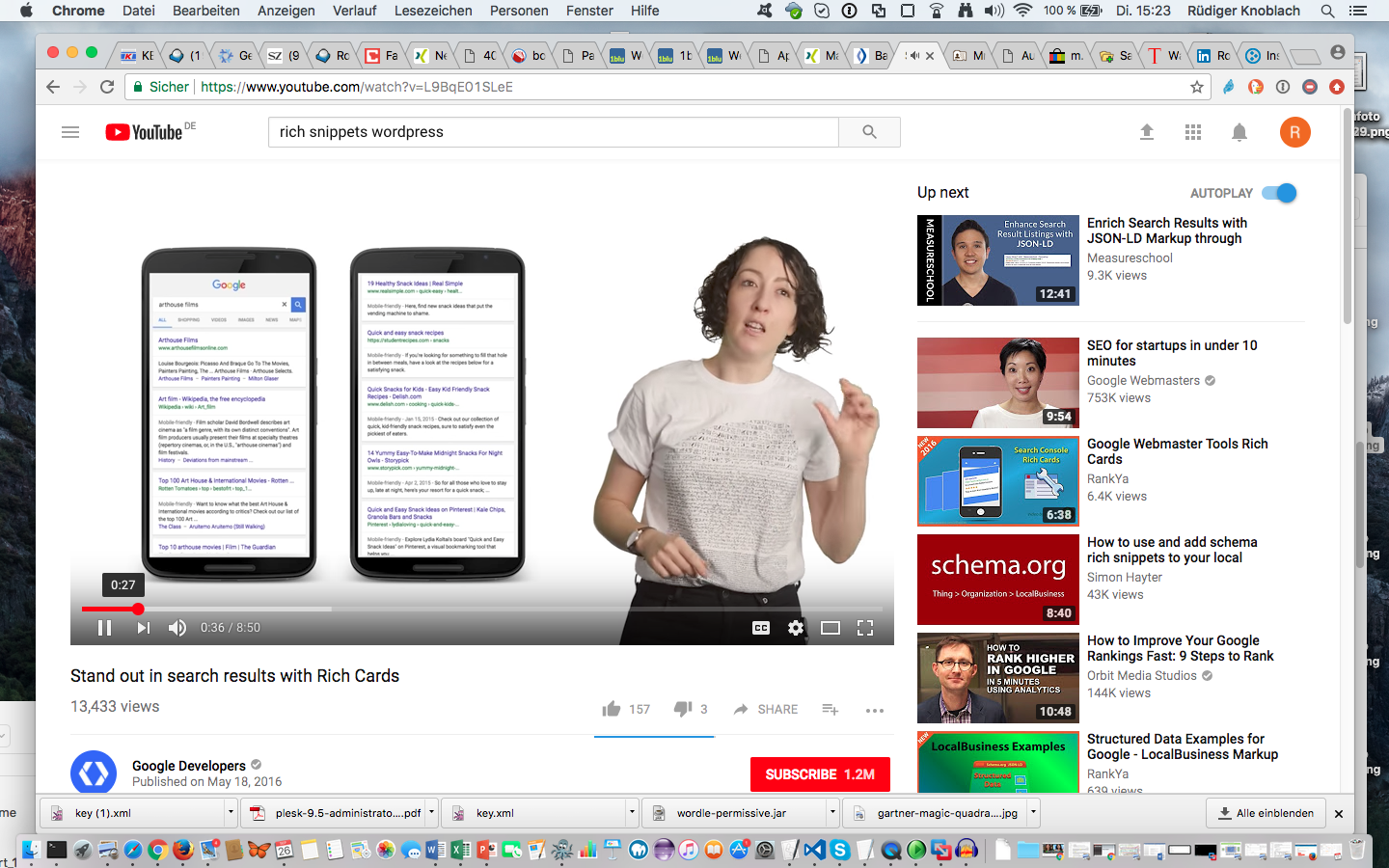This screenshot has height=868, width=1389.
Task: Open Skype from the Dock
Action: [x=840, y=850]
